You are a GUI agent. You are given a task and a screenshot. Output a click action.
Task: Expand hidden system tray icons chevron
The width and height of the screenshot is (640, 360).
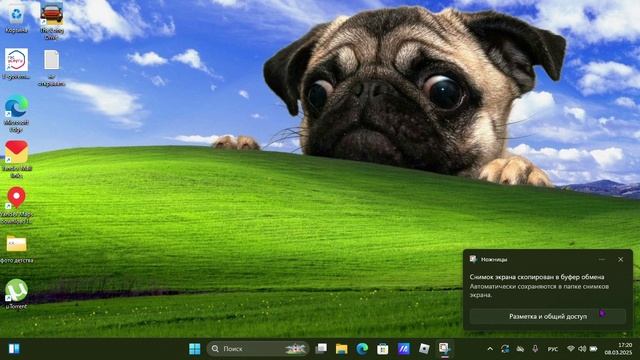[490, 349]
